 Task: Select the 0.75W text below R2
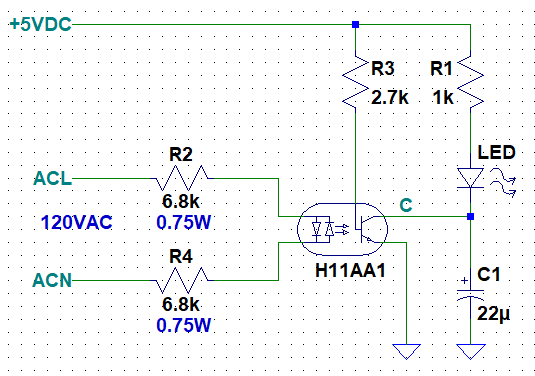point(184,223)
